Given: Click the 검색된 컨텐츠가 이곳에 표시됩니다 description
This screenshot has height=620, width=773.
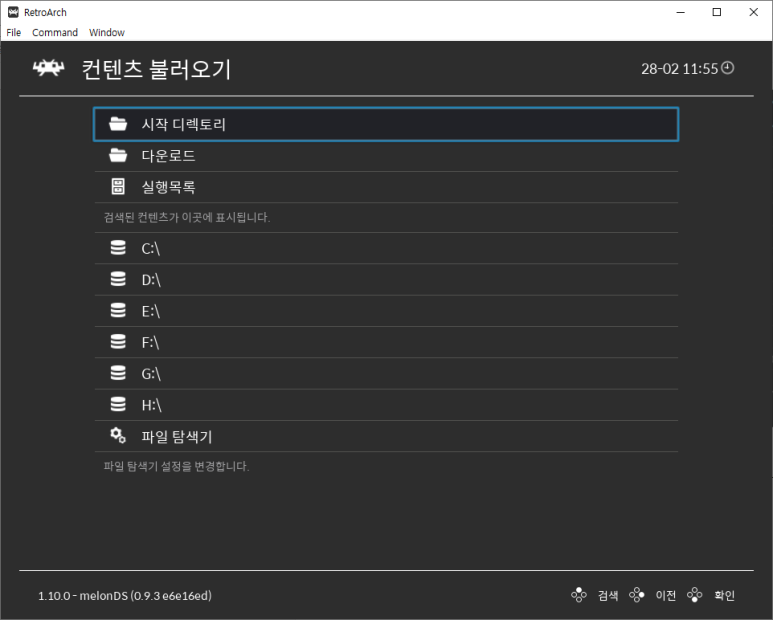Looking at the screenshot, I should (187, 217).
